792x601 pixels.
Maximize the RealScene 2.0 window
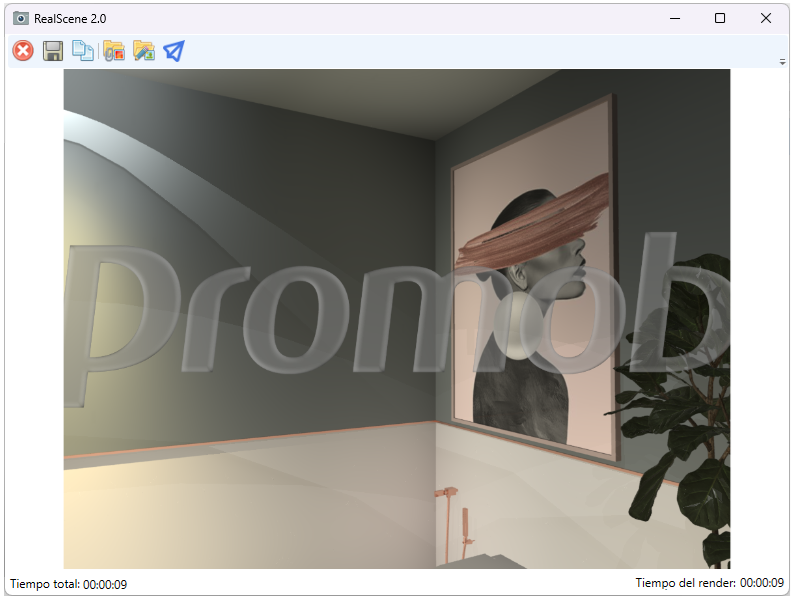point(720,18)
